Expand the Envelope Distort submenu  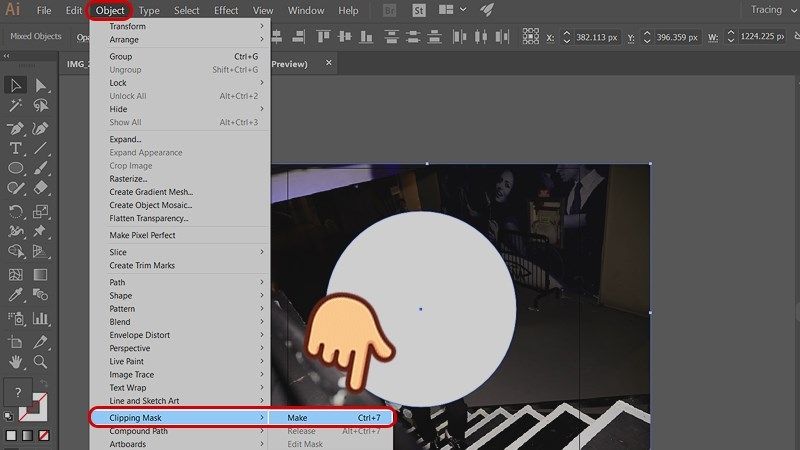coord(180,335)
